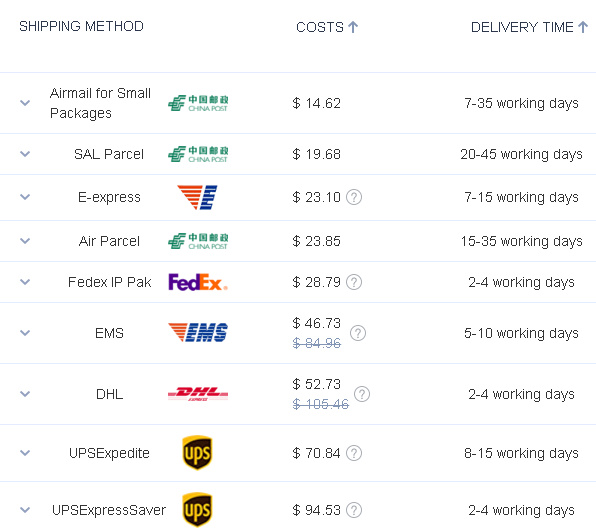Select the DHL shipping method name
Viewport: 596px width, 530px height.
[x=109, y=394]
